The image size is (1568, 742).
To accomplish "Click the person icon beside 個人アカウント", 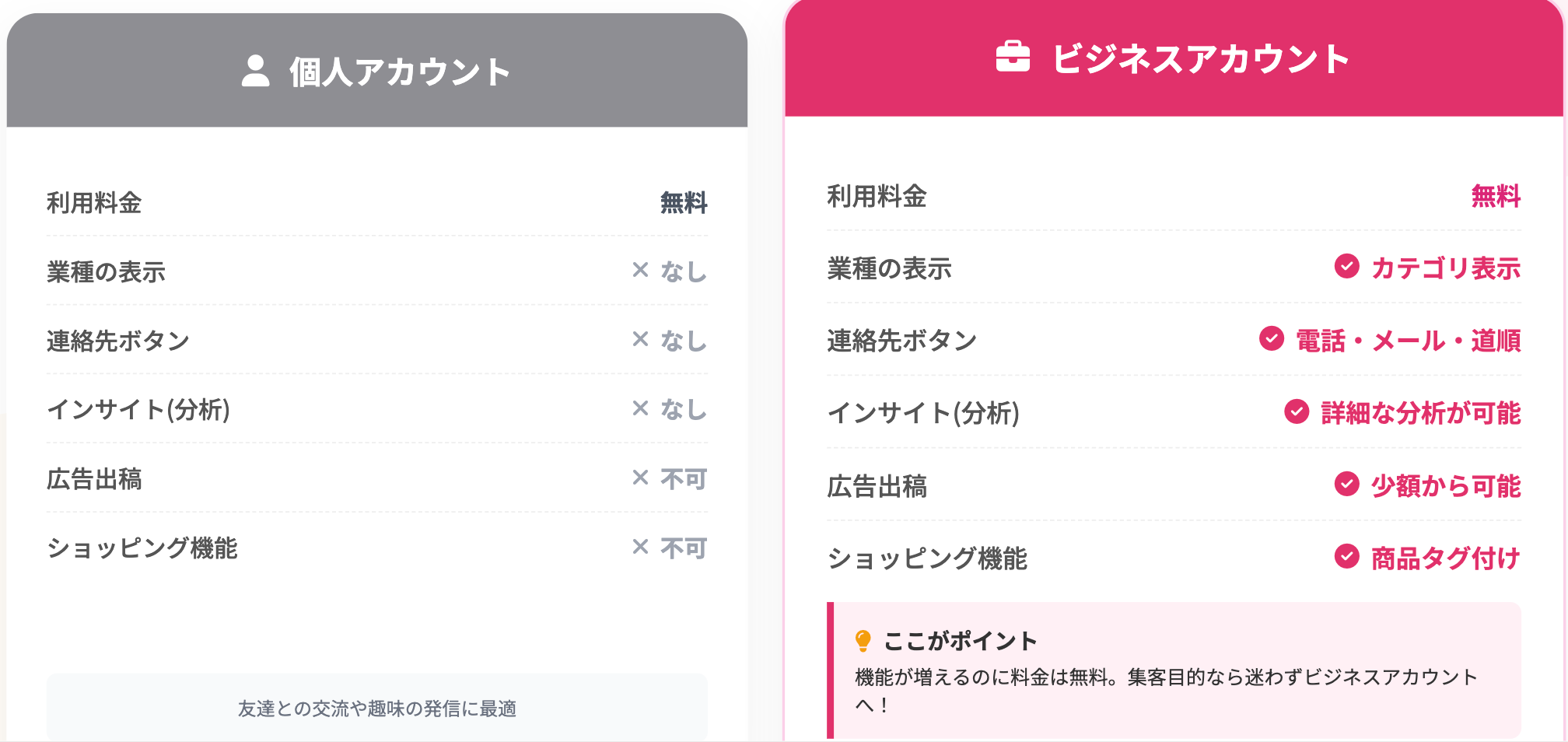I will (255, 71).
